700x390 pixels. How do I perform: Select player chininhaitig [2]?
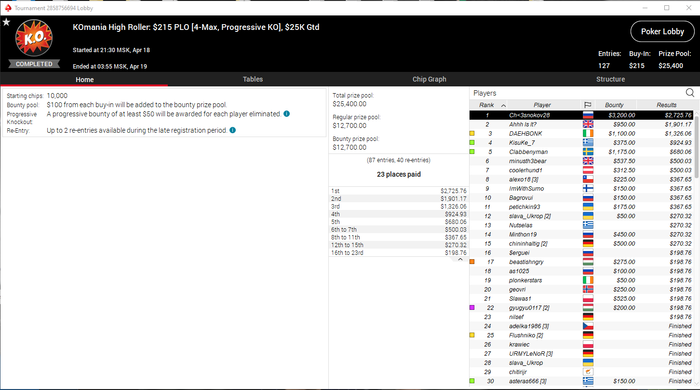coord(528,244)
